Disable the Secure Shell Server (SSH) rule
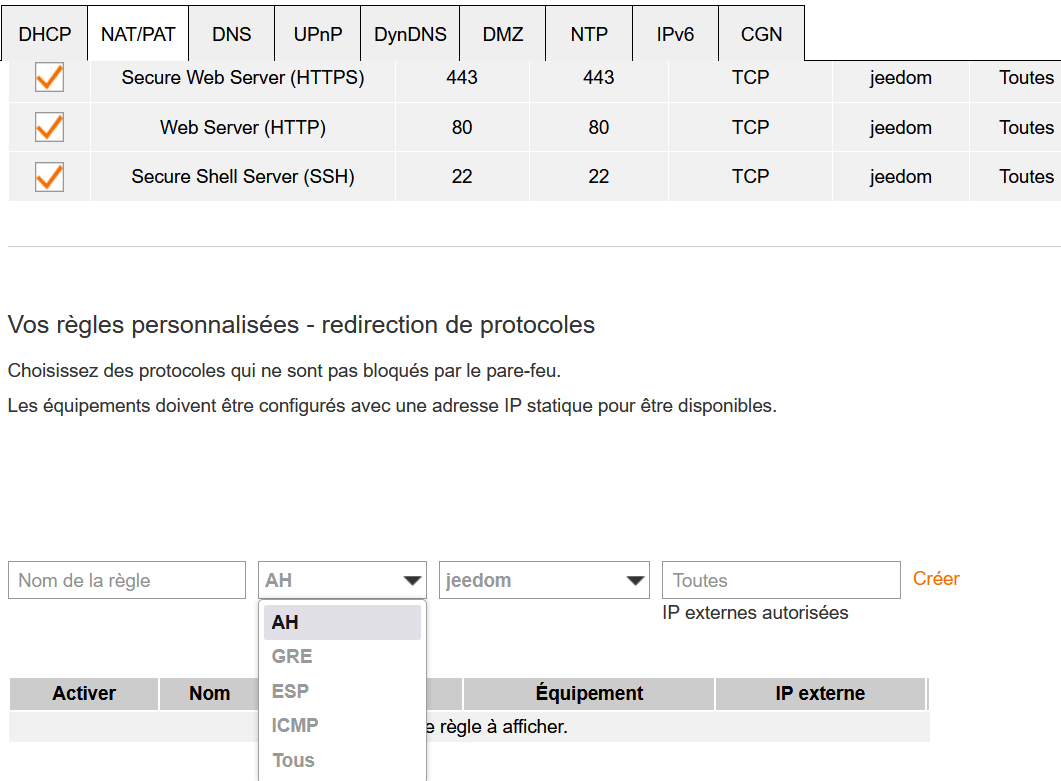 [49, 177]
